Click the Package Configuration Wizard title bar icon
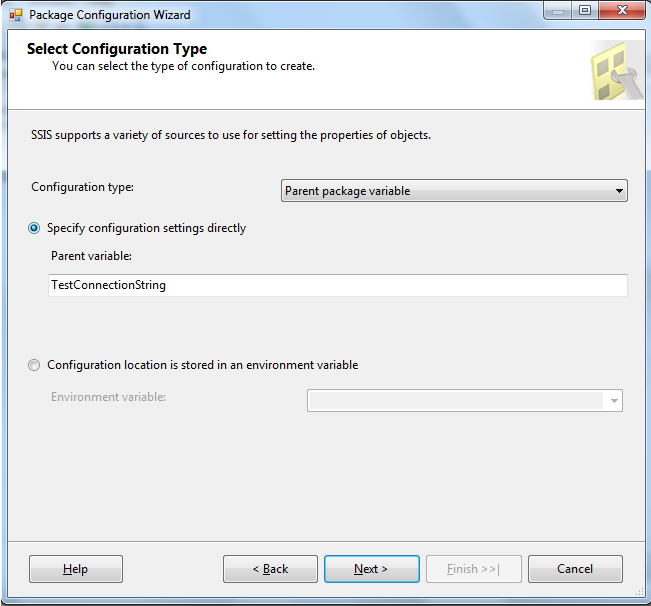 16,15
